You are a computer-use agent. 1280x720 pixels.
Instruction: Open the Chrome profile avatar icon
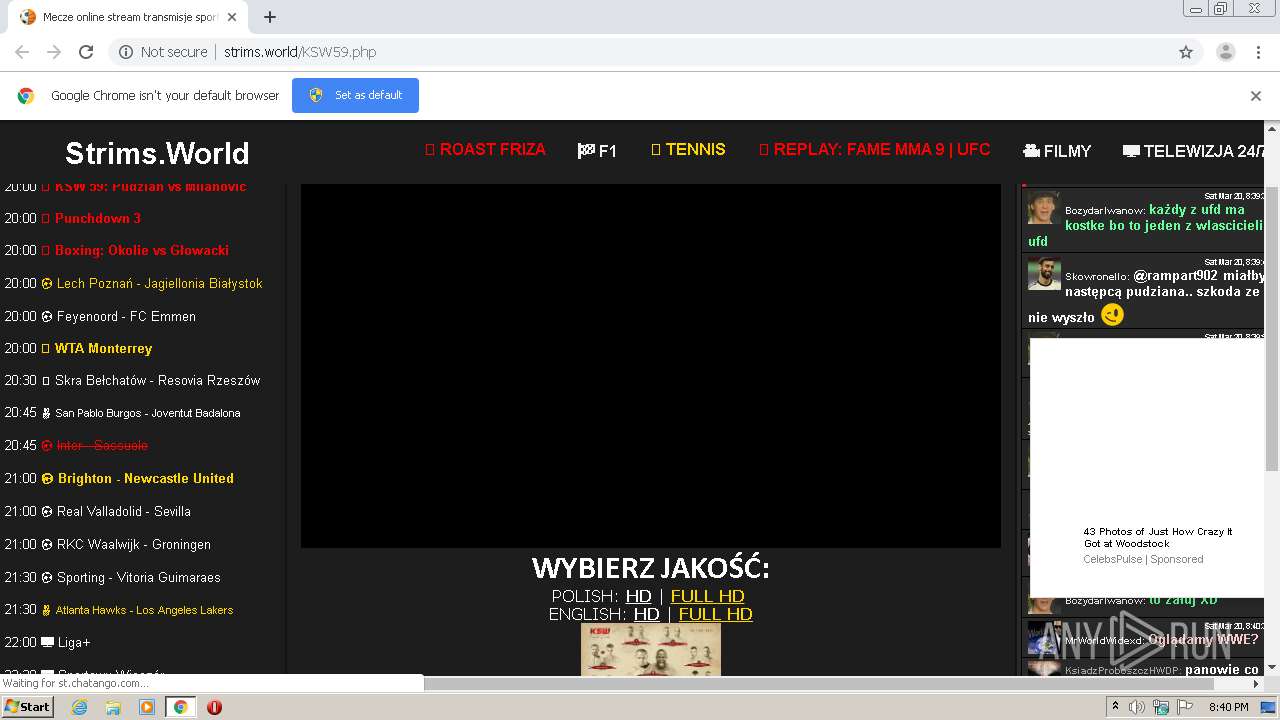[1226, 52]
